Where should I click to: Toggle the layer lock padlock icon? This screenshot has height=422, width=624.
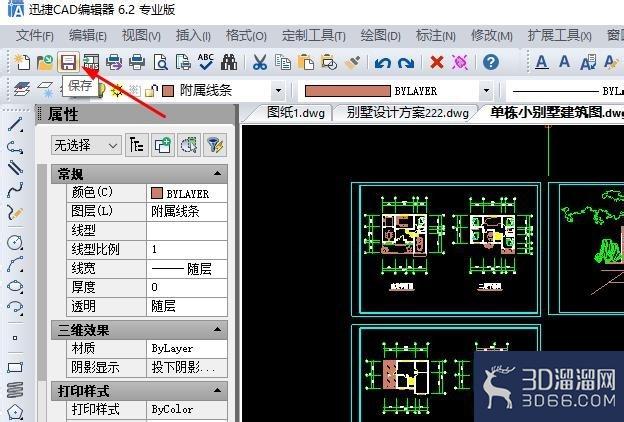pyautogui.click(x=151, y=91)
